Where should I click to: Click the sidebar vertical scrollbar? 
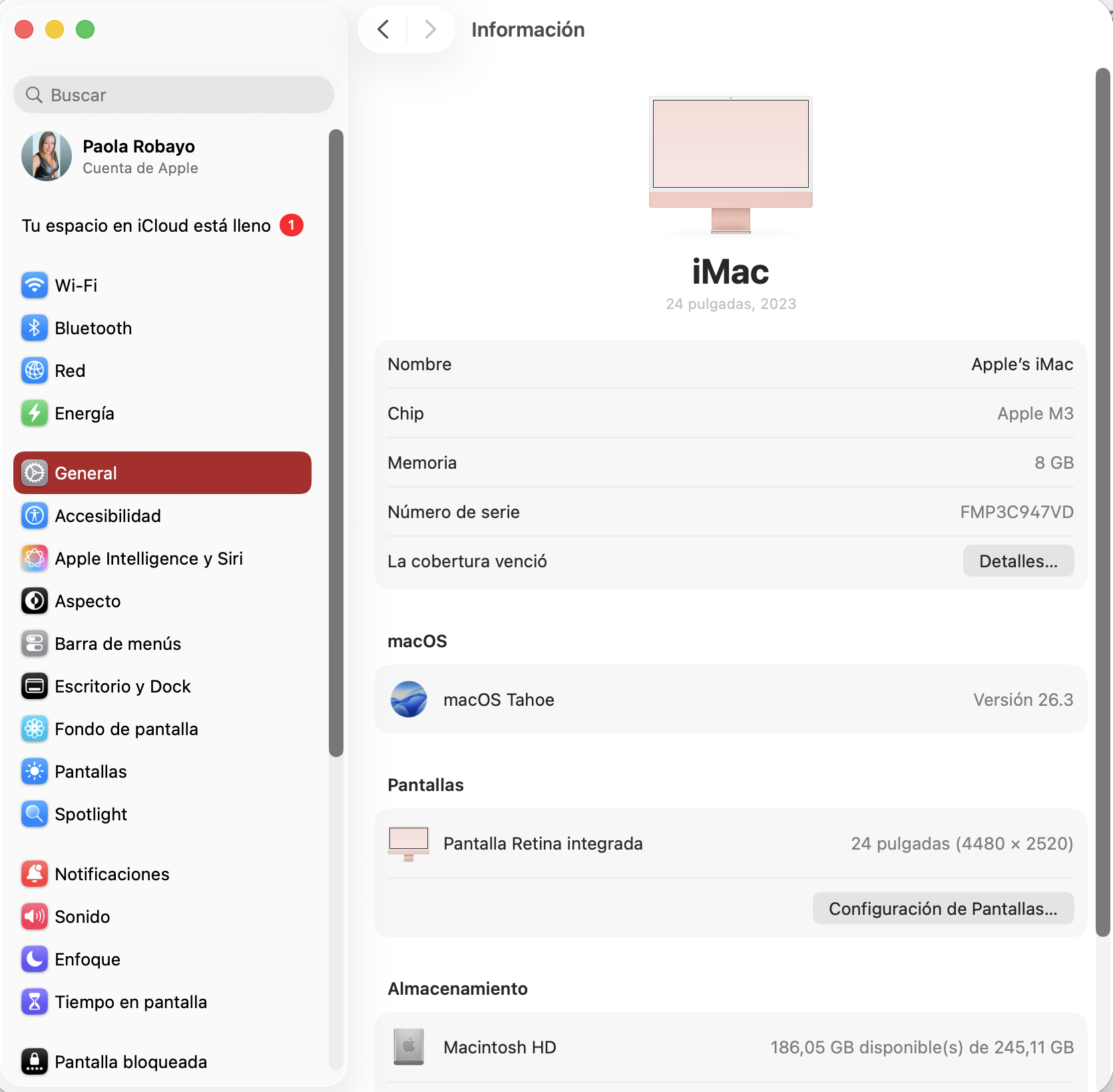[x=336, y=442]
